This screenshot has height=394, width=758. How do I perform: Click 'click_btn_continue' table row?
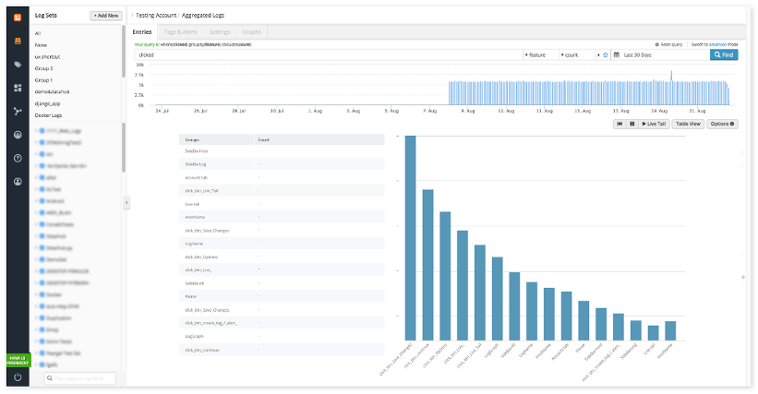pyautogui.click(x=282, y=350)
